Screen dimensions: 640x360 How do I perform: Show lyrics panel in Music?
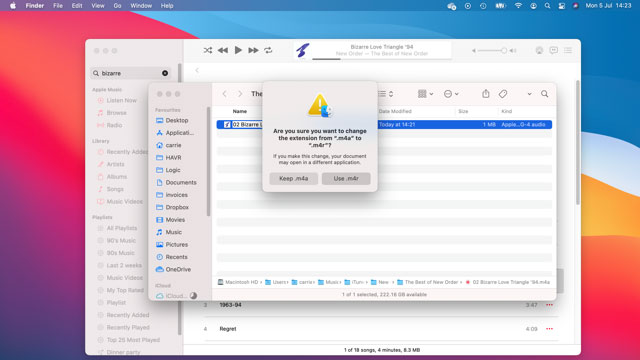click(553, 50)
